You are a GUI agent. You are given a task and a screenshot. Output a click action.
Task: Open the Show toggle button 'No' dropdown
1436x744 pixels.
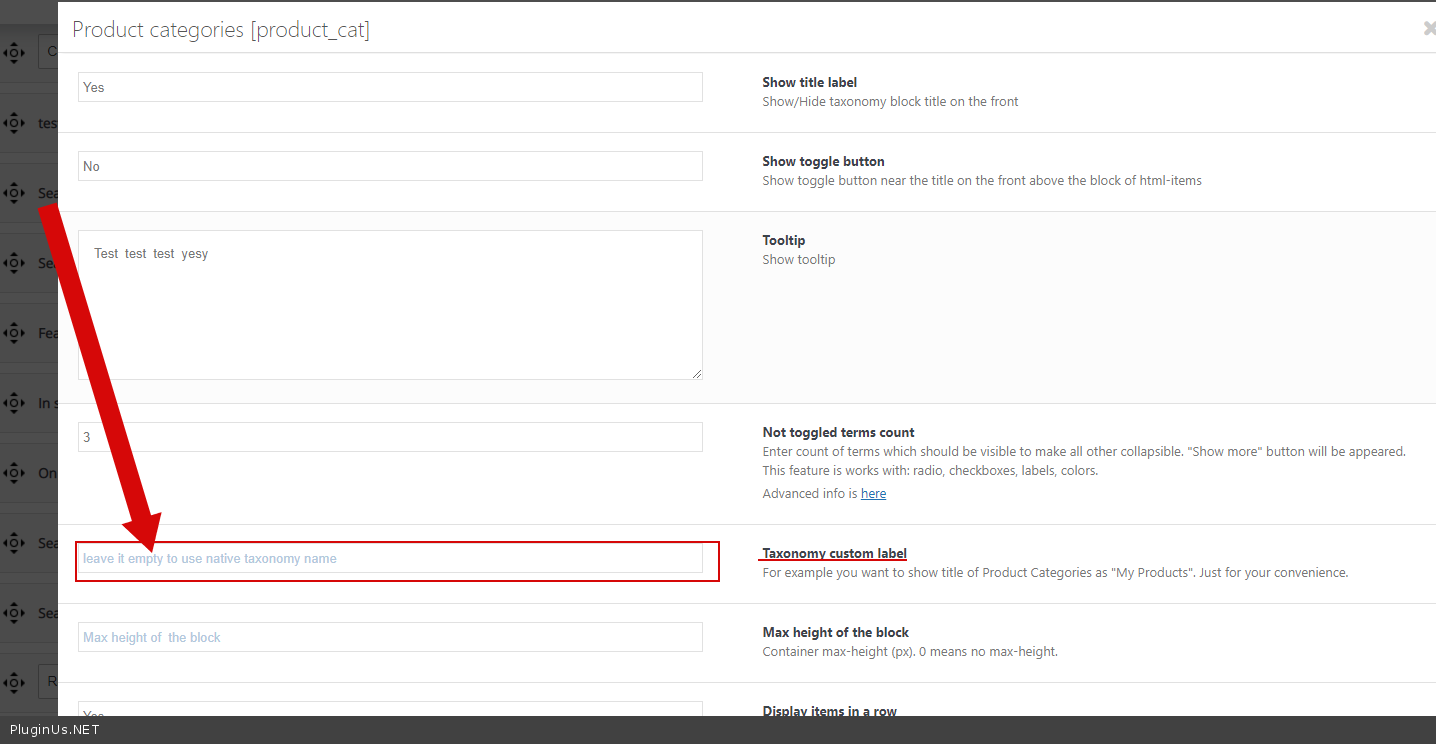click(390, 166)
